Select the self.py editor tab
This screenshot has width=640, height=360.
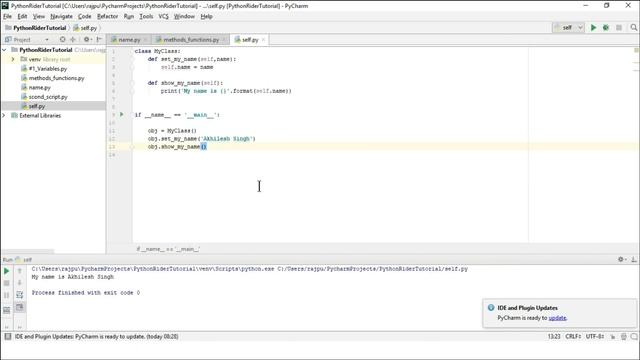(x=250, y=40)
